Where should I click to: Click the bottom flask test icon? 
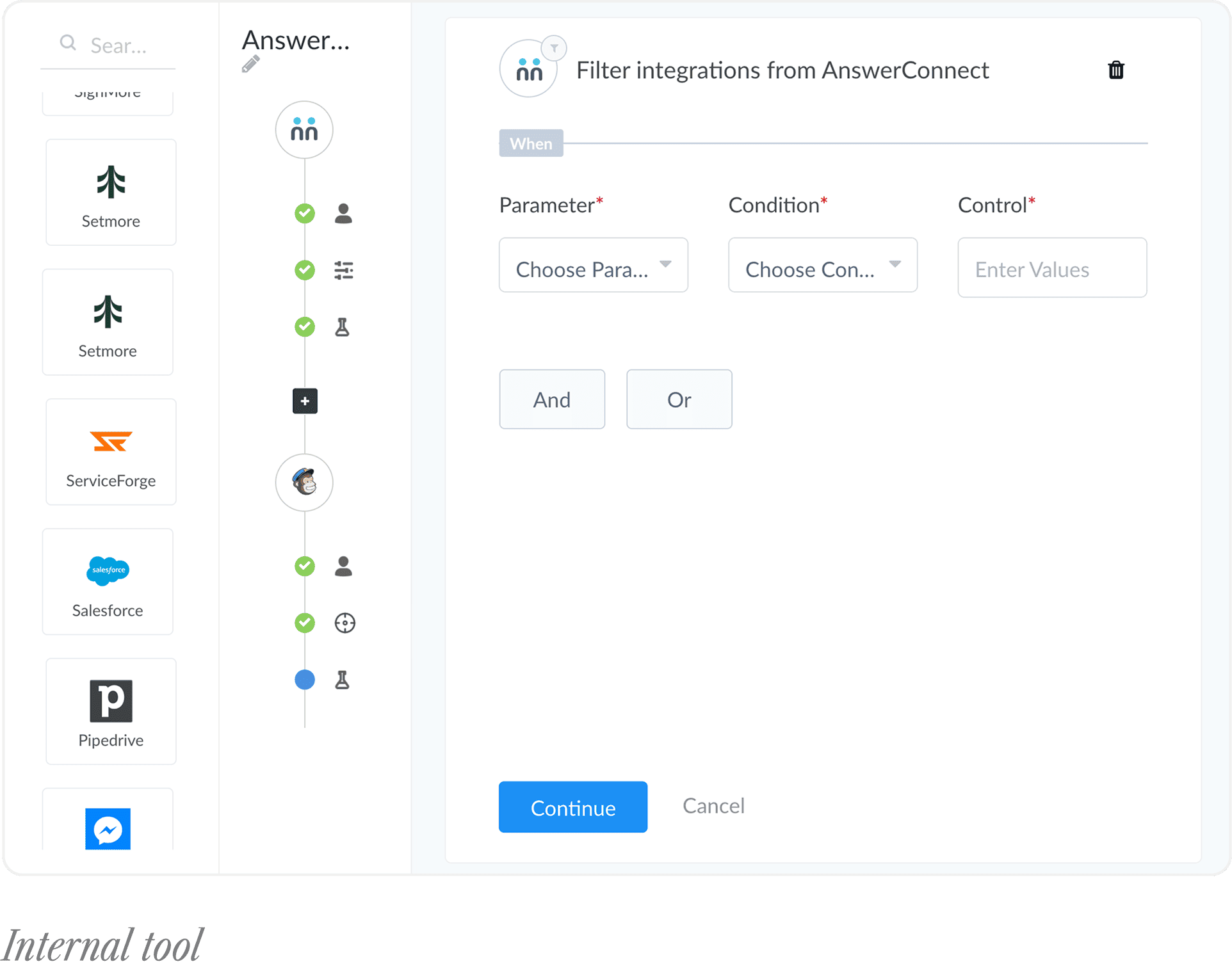coord(343,680)
